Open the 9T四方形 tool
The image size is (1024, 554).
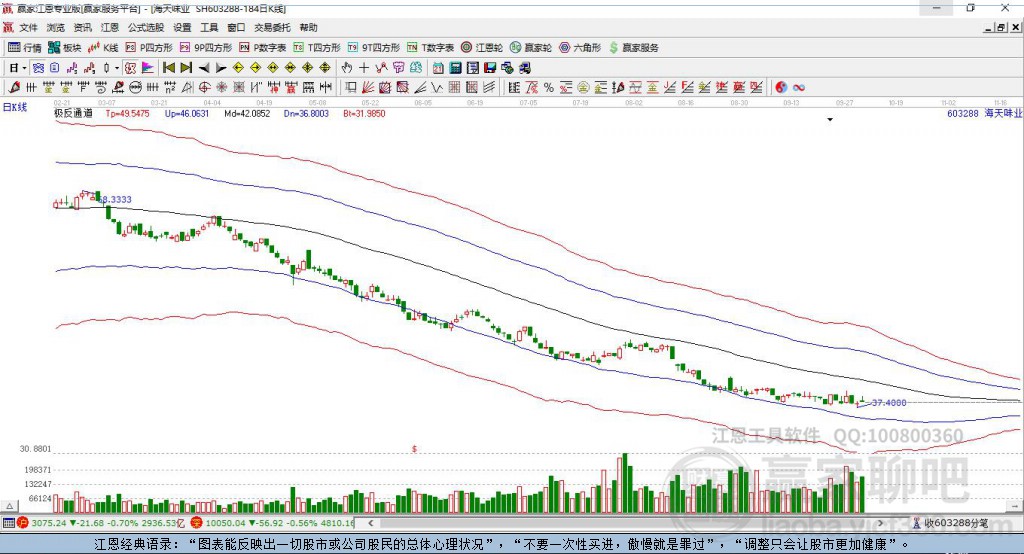pos(374,48)
